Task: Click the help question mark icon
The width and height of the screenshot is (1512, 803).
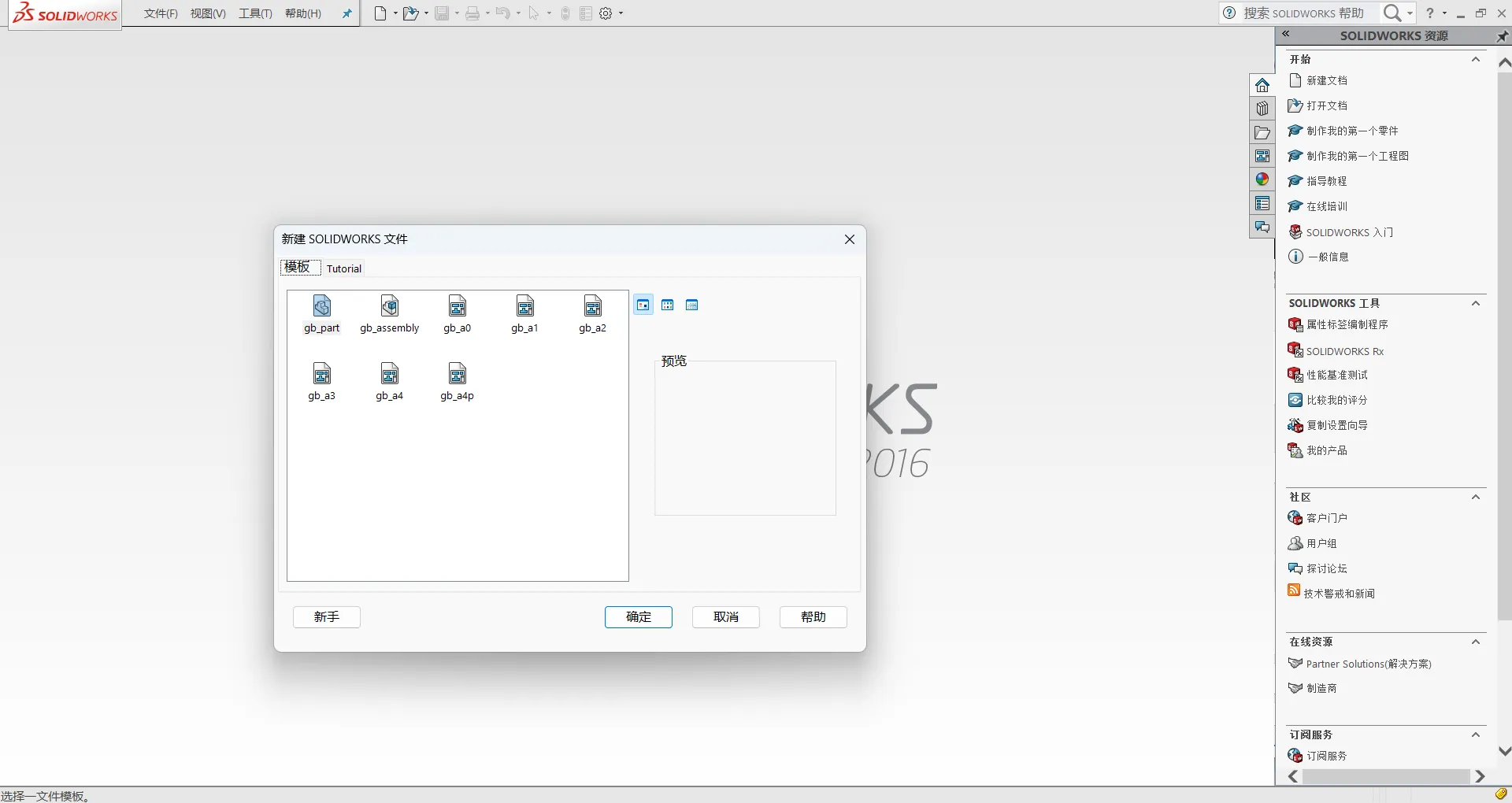Action: click(1430, 13)
